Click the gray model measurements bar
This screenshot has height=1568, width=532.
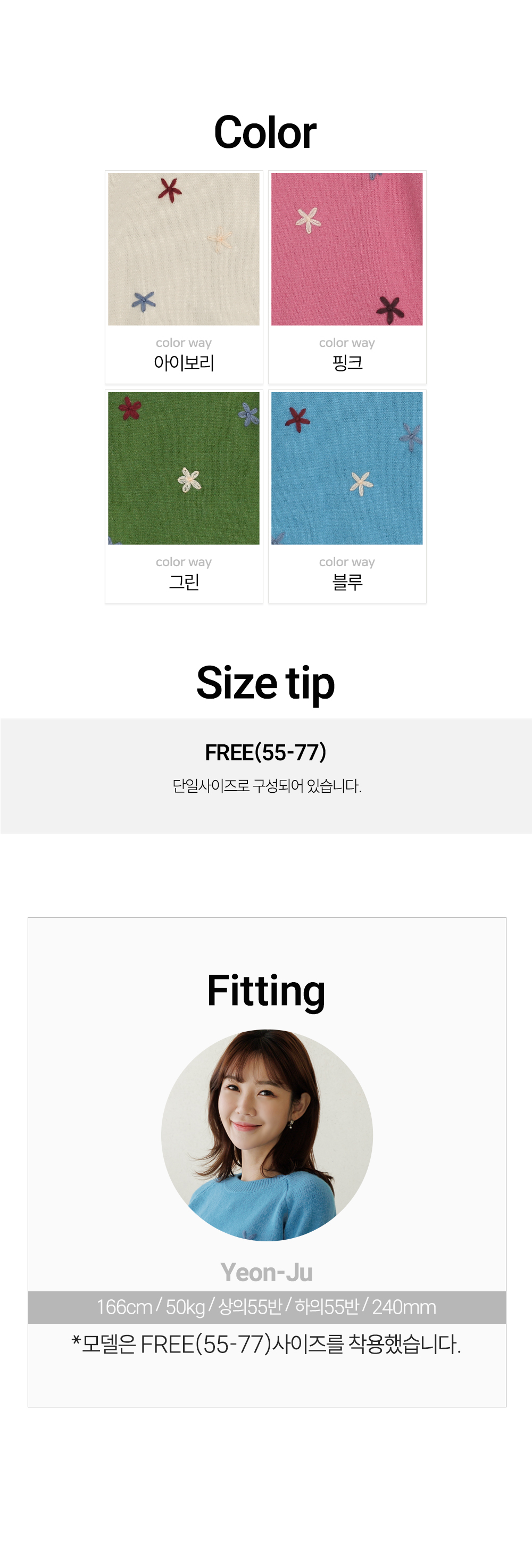point(267,1307)
